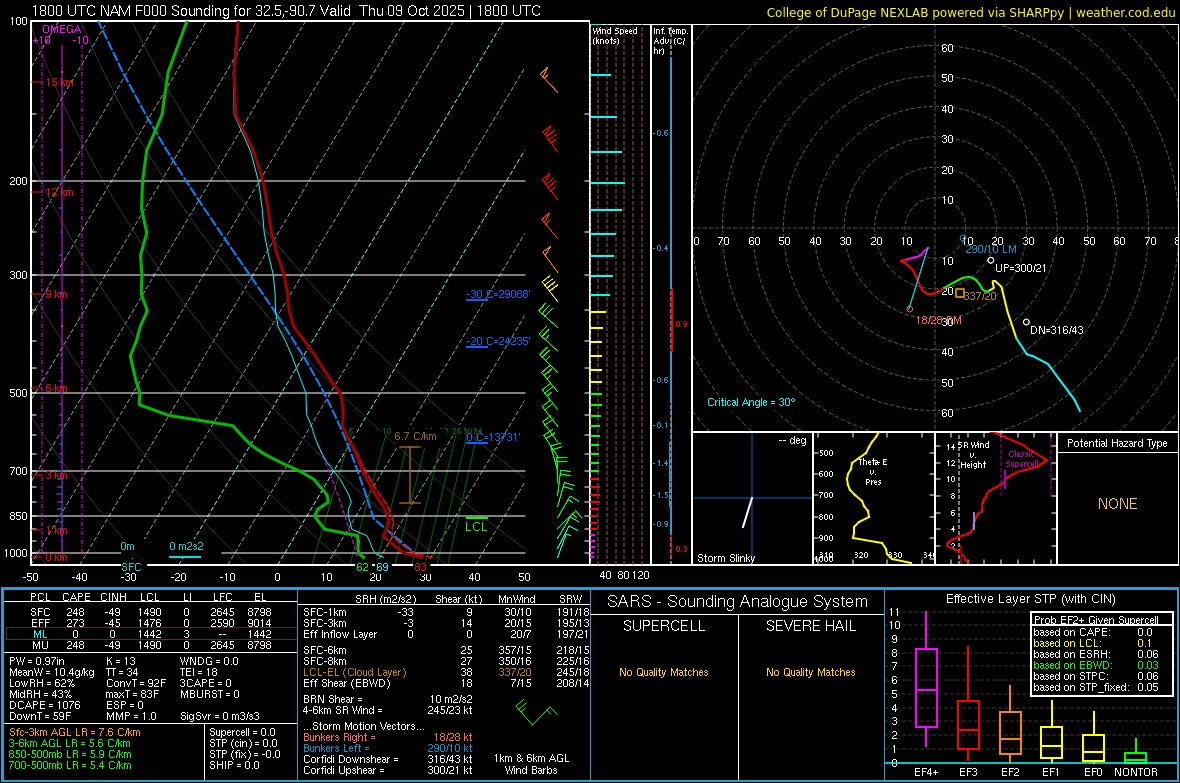Click the Eff Shear (EBWD) row
This screenshot has height=783, width=1180.
click(x=446, y=684)
